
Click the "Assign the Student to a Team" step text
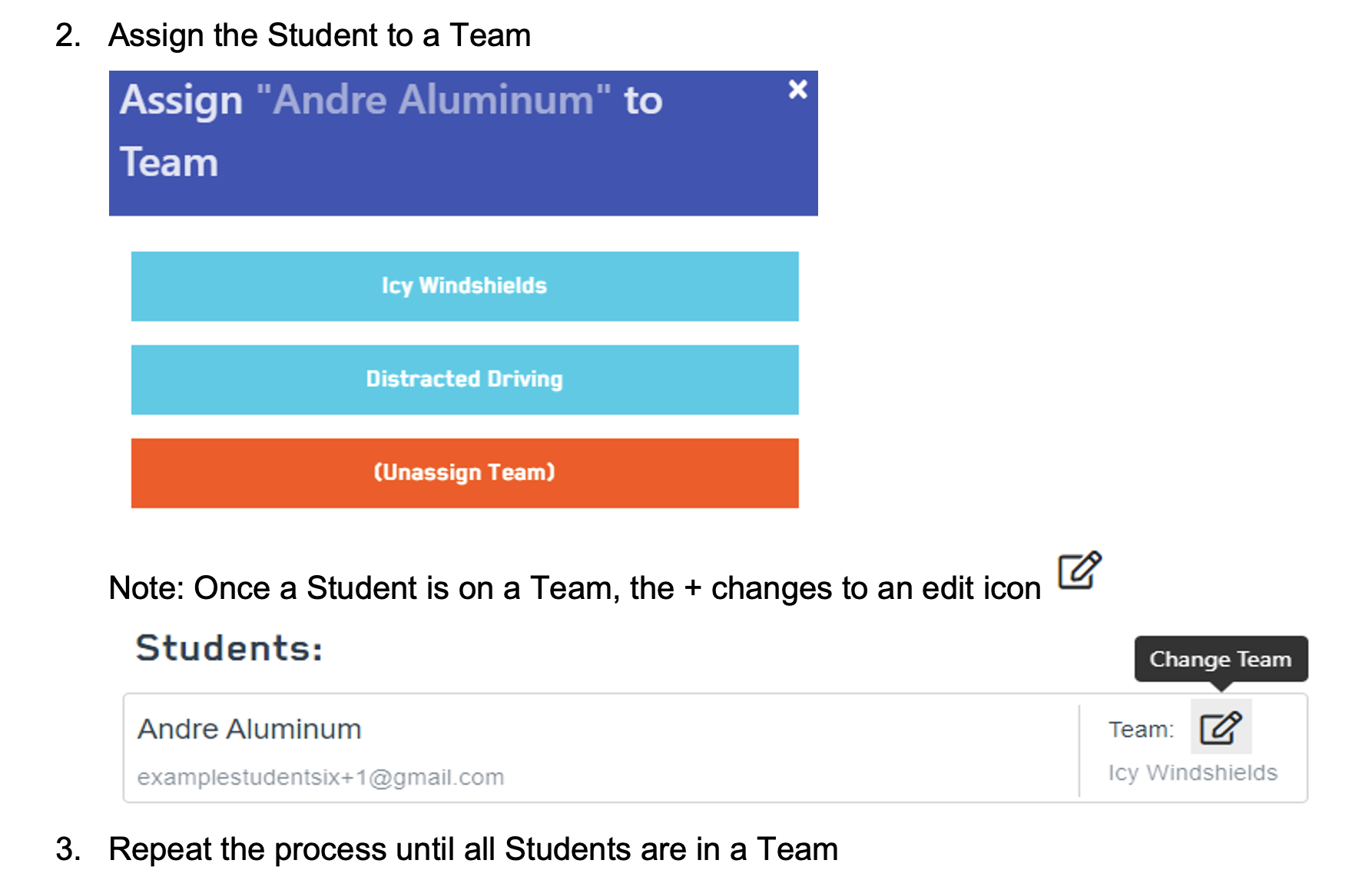click(320, 35)
